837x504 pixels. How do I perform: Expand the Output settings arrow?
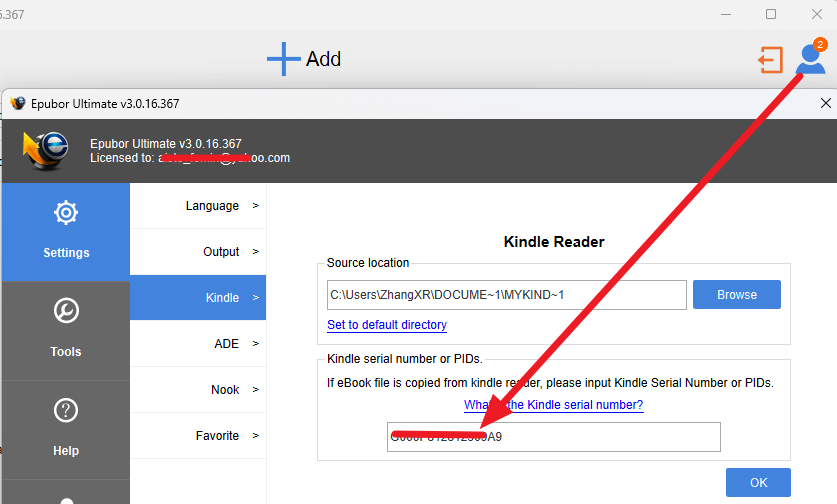(256, 251)
